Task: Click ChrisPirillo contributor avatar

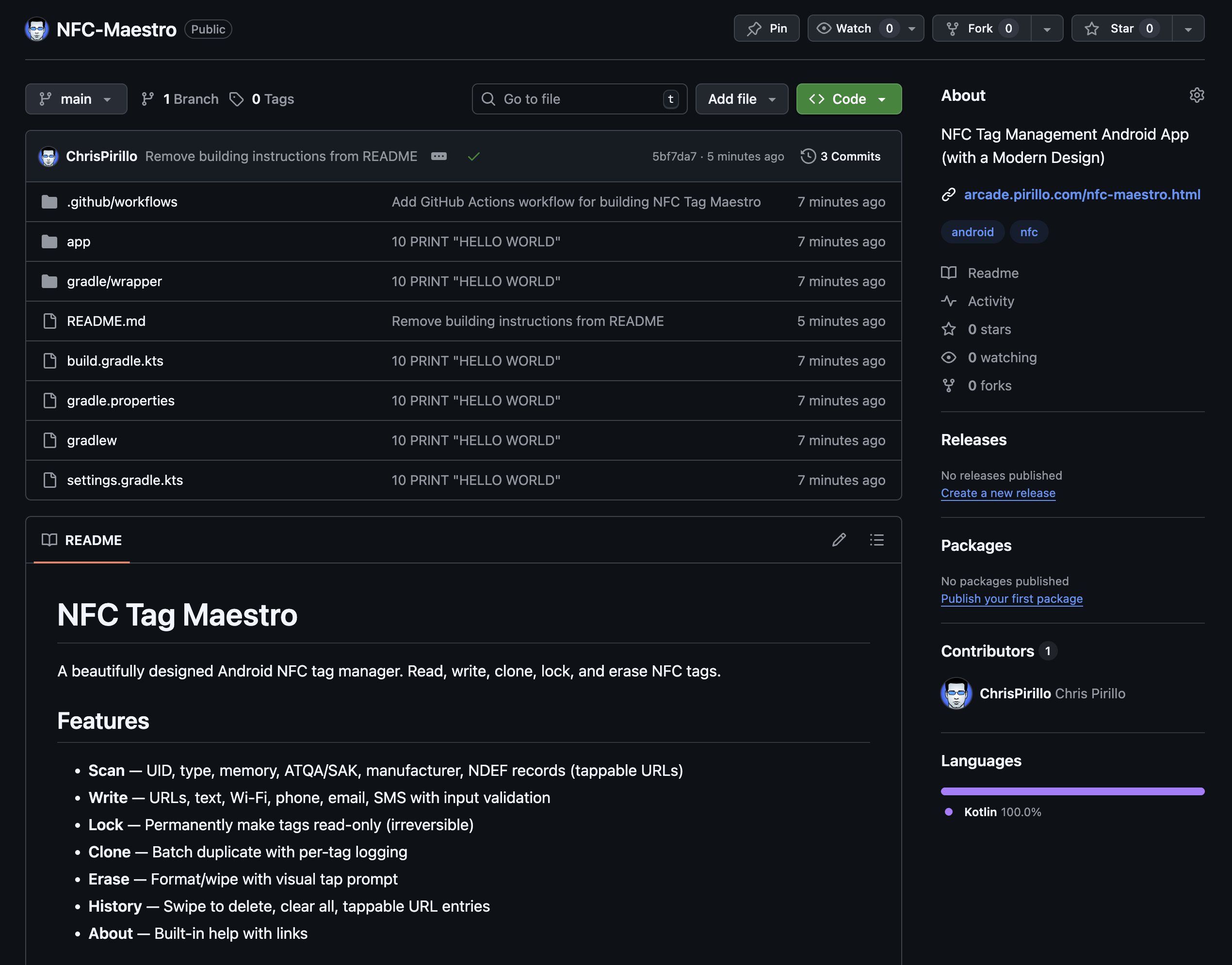Action: coord(956,693)
